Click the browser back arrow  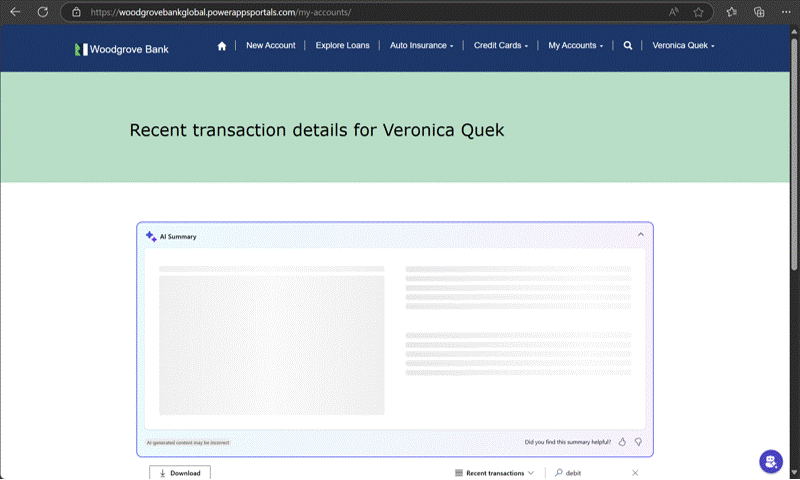click(x=14, y=12)
